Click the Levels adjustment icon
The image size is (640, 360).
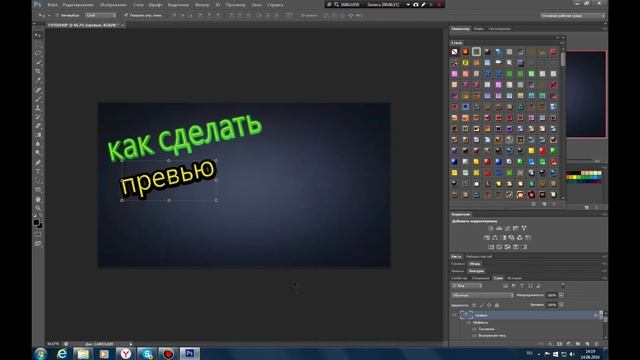[x=499, y=228]
